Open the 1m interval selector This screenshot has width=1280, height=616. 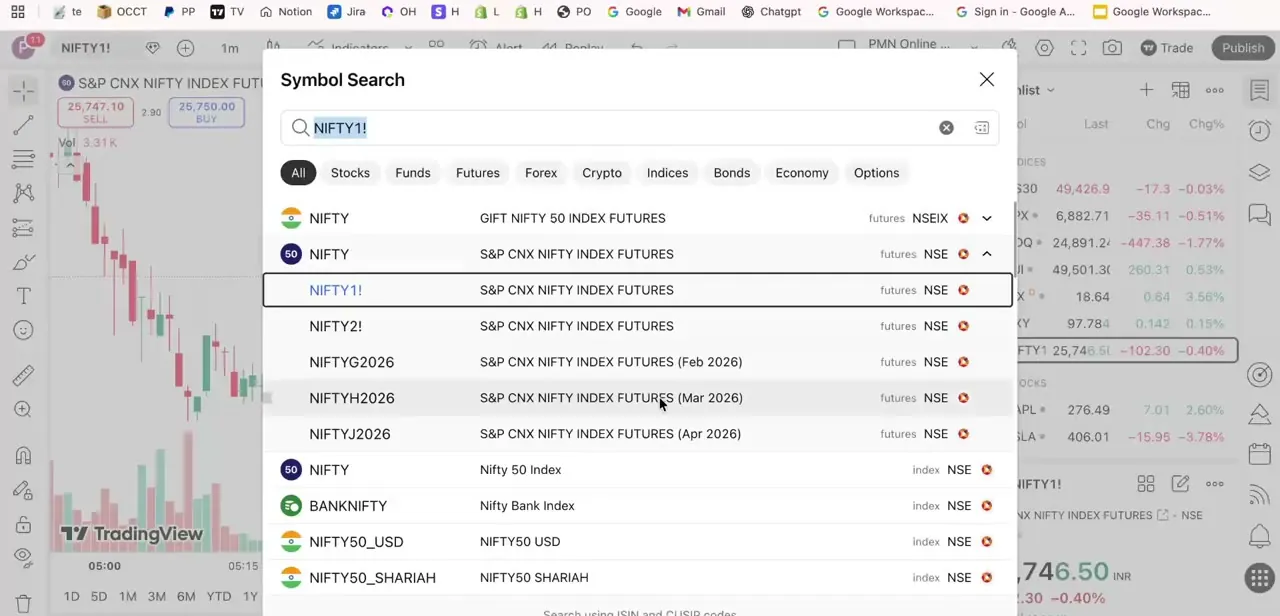click(230, 48)
